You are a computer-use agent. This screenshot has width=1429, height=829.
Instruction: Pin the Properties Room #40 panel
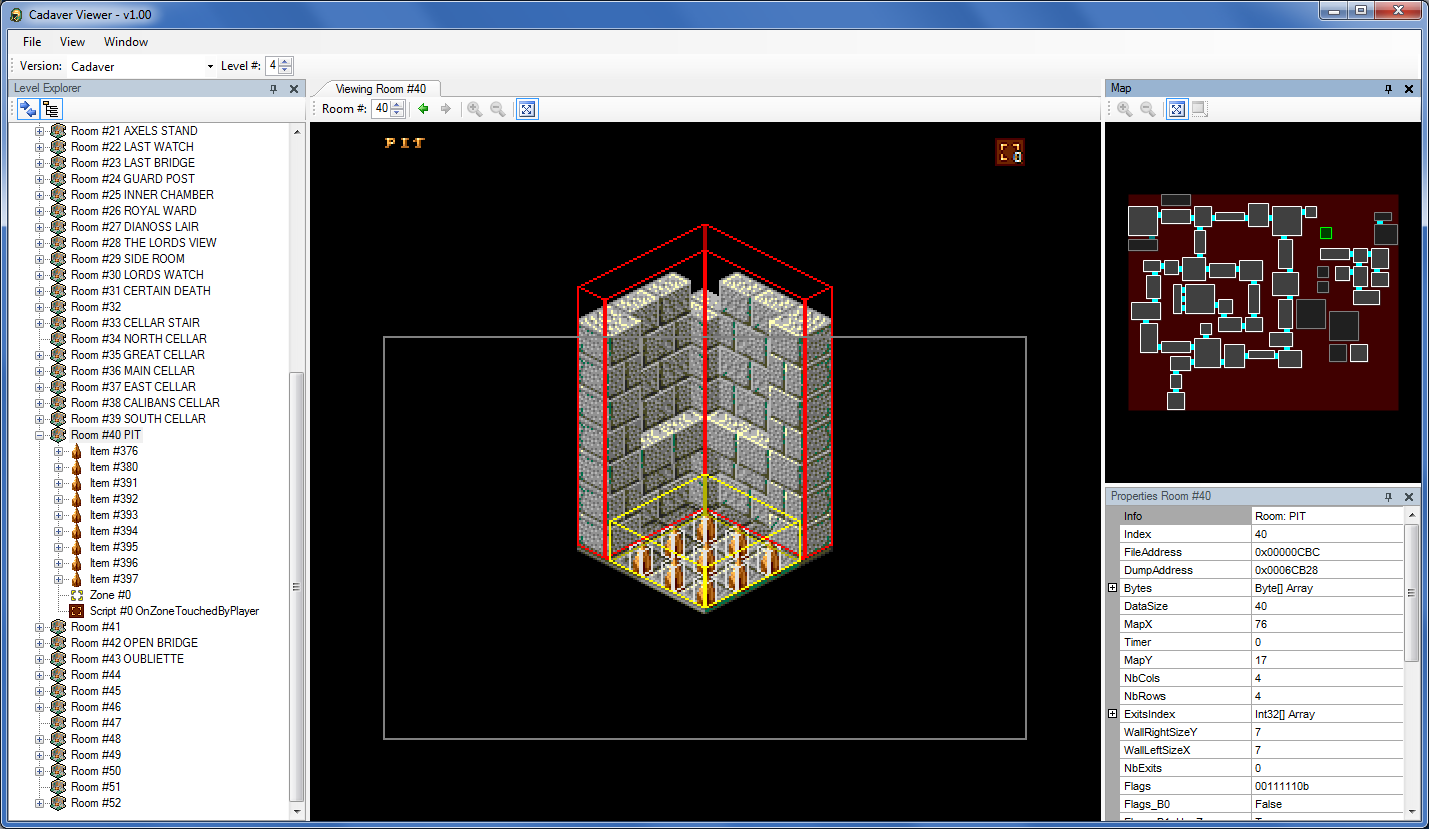(1388, 497)
